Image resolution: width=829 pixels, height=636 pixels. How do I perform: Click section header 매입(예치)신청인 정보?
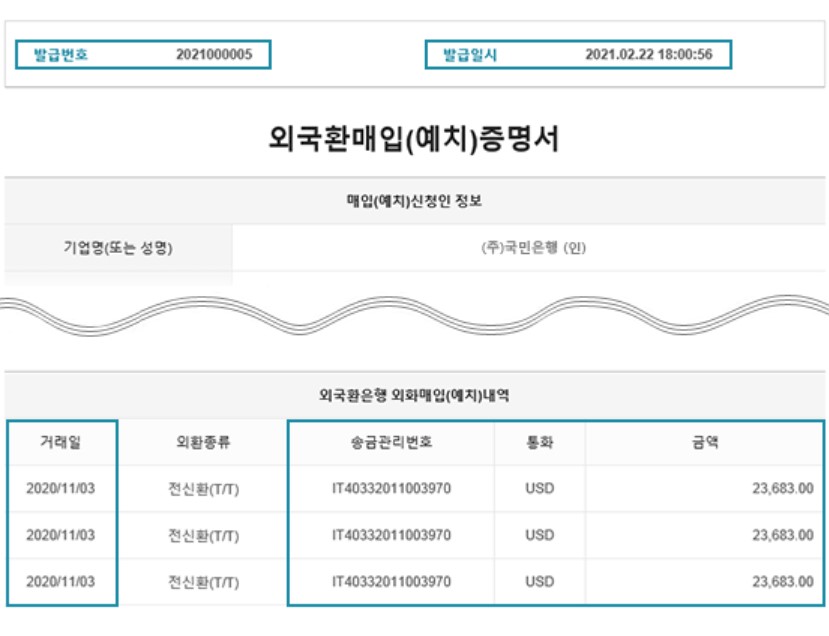414,201
